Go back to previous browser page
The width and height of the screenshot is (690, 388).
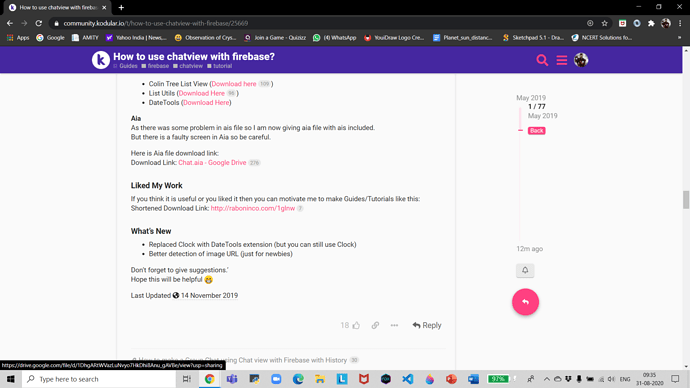(10, 23)
